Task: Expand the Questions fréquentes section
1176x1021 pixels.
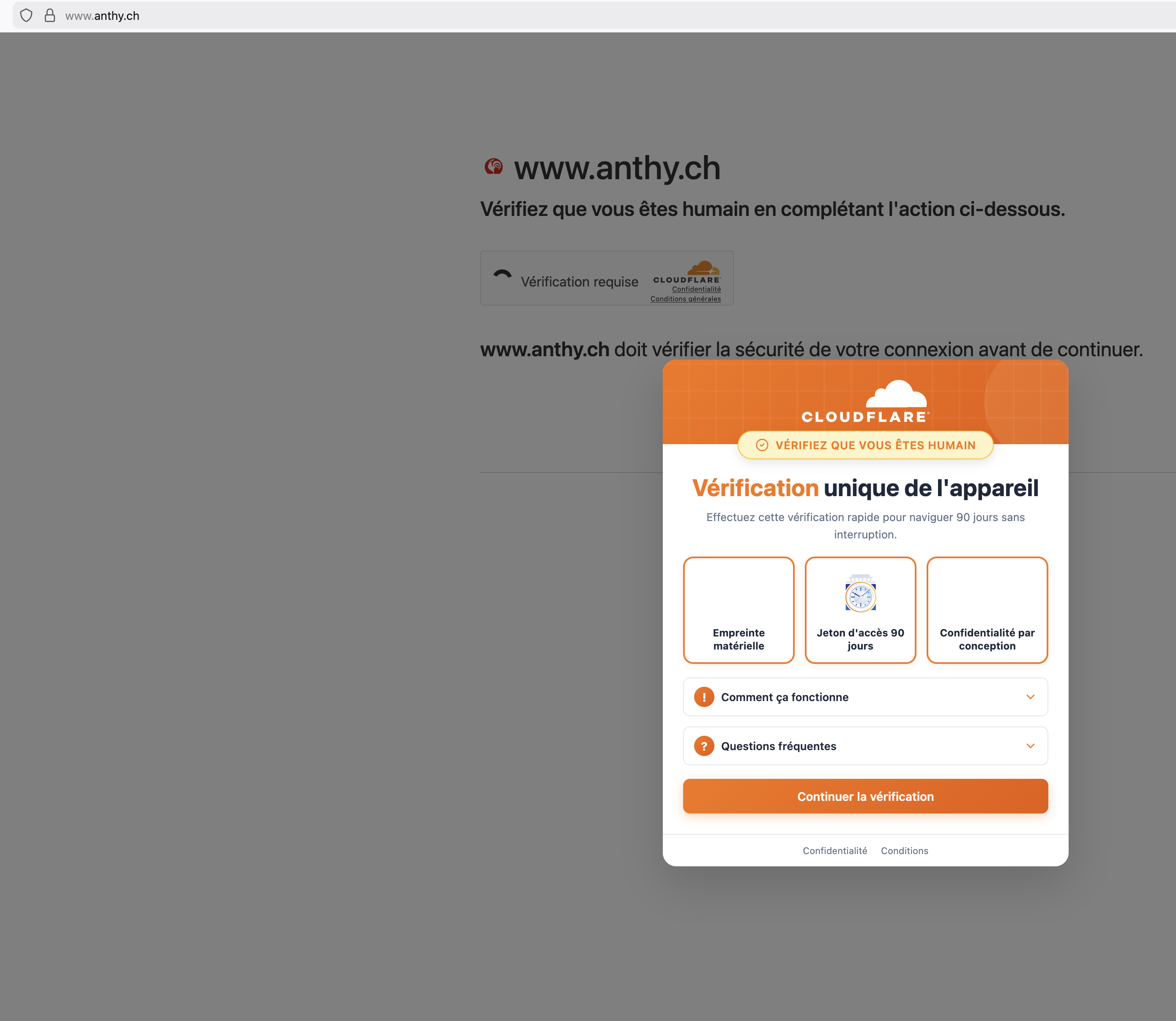Action: 778,746
